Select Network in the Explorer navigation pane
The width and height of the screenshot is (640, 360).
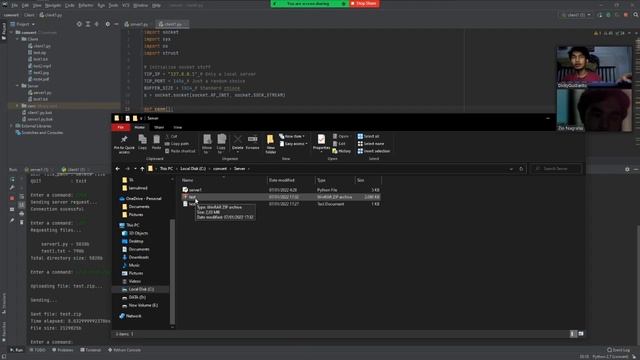coord(130,316)
